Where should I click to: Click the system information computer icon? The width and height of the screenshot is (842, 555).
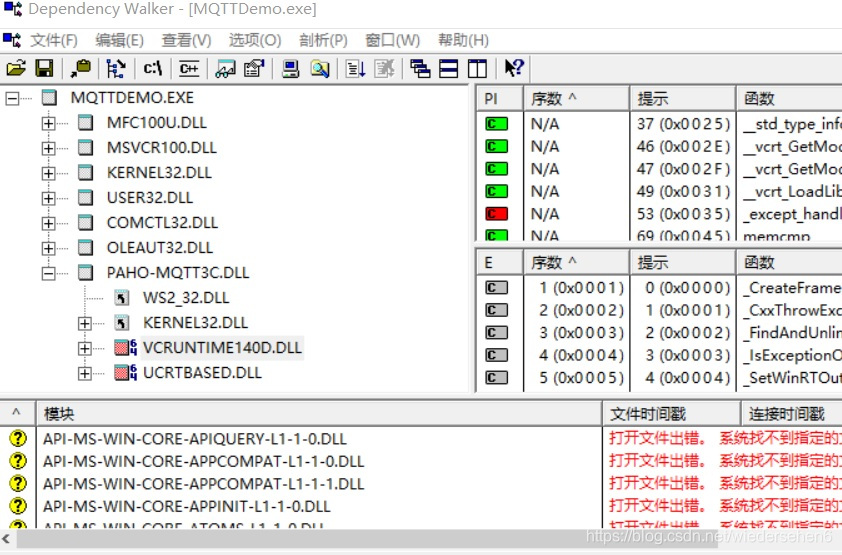291,69
